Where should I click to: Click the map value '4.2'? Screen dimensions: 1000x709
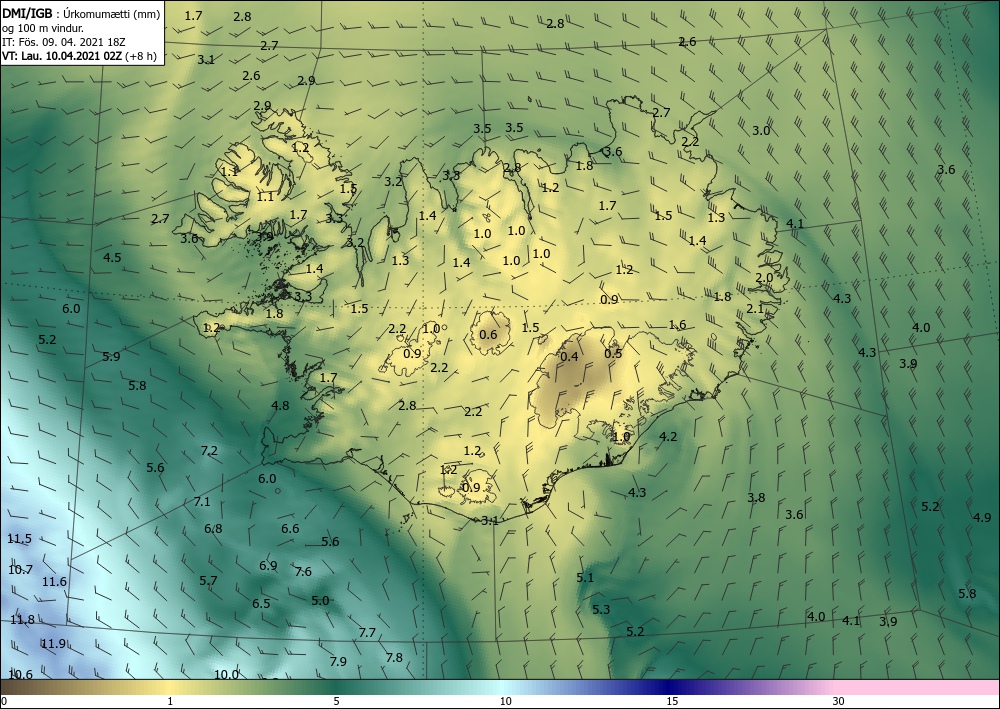(x=668, y=437)
